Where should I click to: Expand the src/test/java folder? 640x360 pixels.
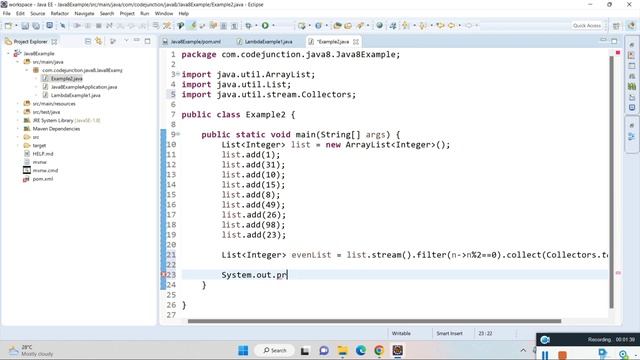(x=18, y=112)
